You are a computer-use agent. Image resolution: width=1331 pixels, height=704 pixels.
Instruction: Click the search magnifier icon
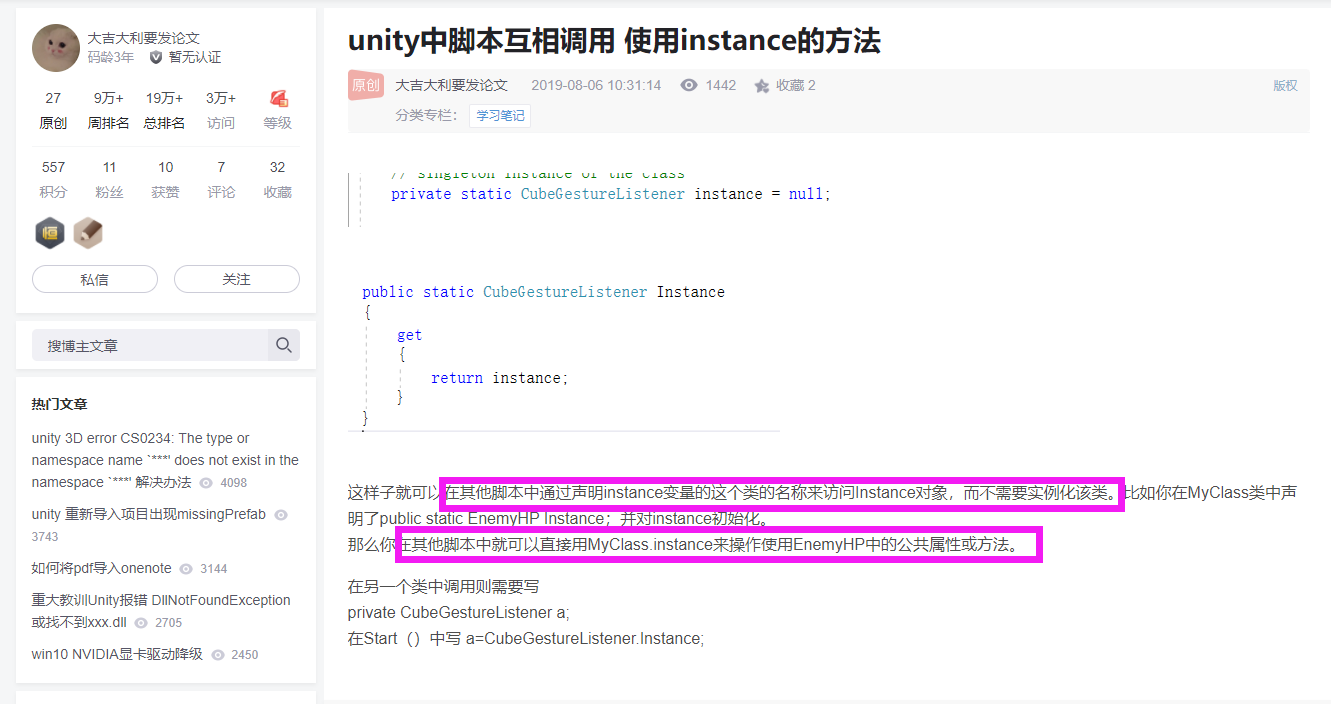point(284,344)
